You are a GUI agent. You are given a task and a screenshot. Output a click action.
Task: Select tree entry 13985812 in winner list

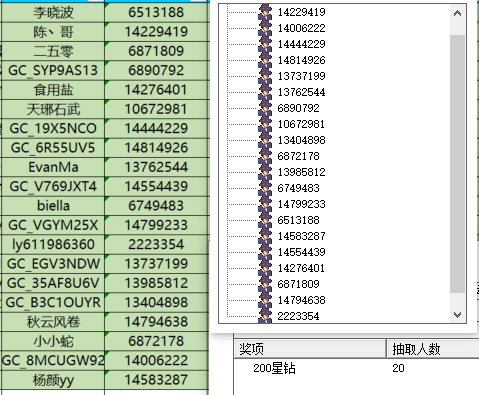301,172
